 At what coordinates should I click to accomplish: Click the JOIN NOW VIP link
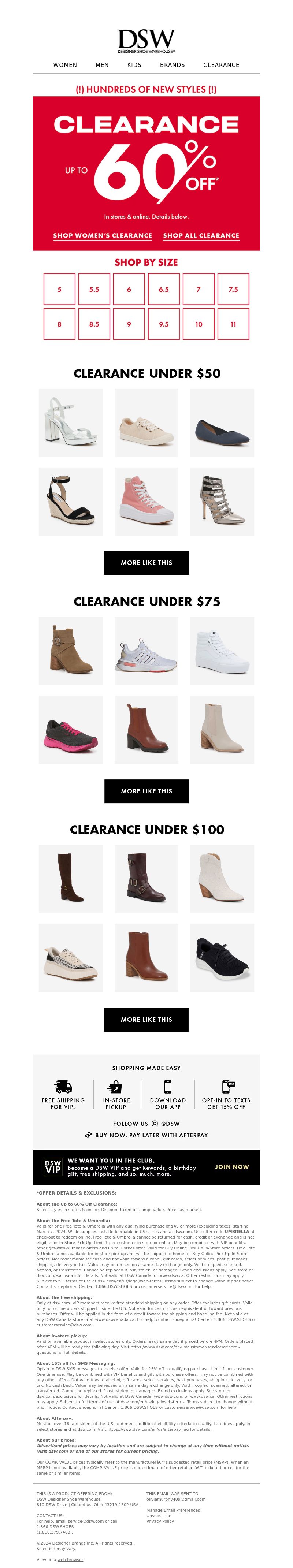tap(232, 1167)
